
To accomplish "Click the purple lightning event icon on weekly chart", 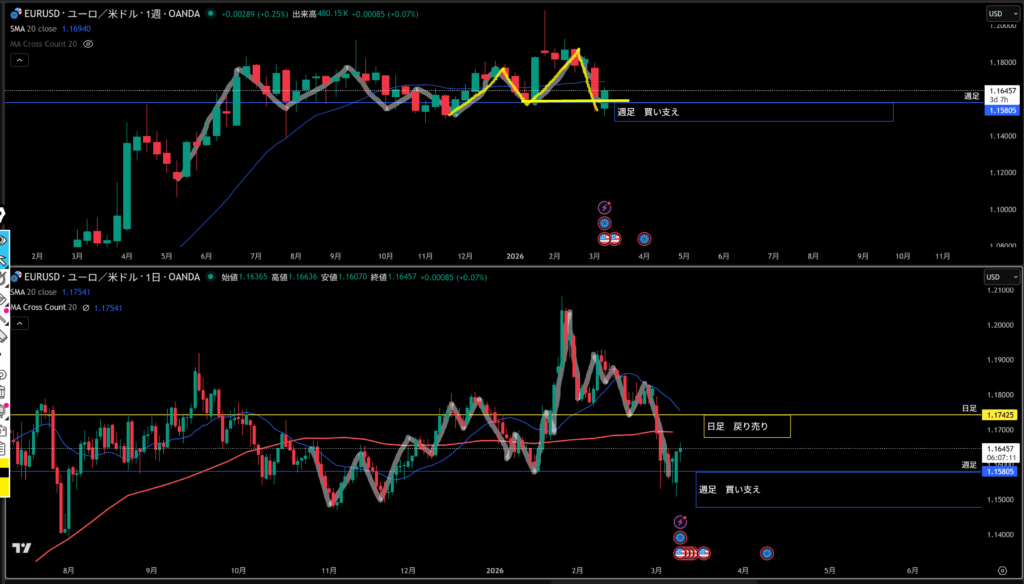I will (x=604, y=206).
